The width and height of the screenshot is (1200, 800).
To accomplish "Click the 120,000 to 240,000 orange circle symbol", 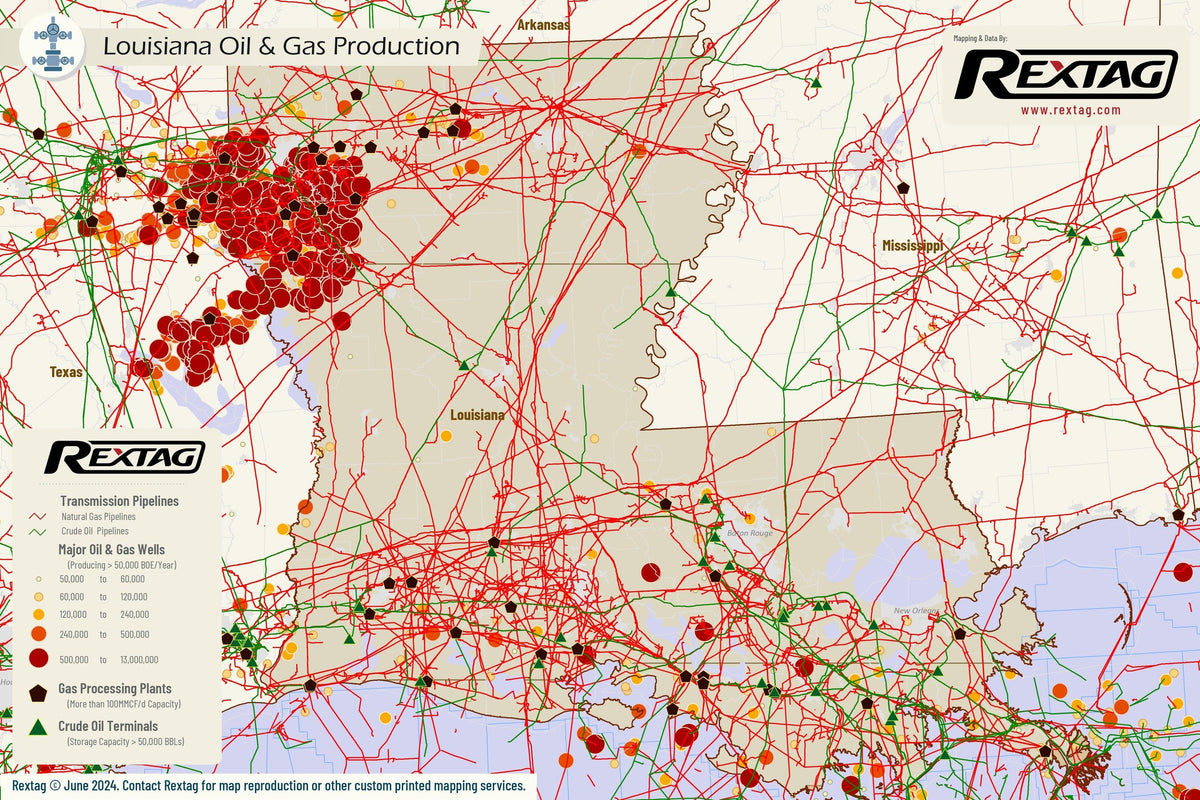I will 38,614.
